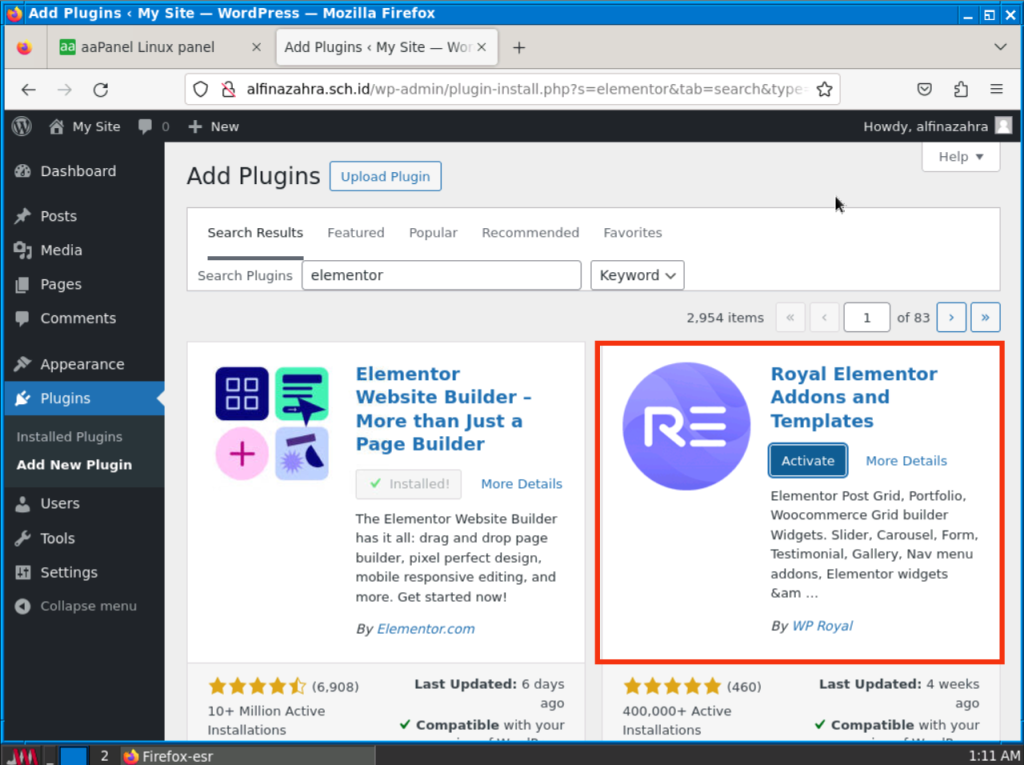Image resolution: width=1024 pixels, height=765 pixels.
Task: Open a new browser tab with plus icon
Action: click(x=519, y=47)
